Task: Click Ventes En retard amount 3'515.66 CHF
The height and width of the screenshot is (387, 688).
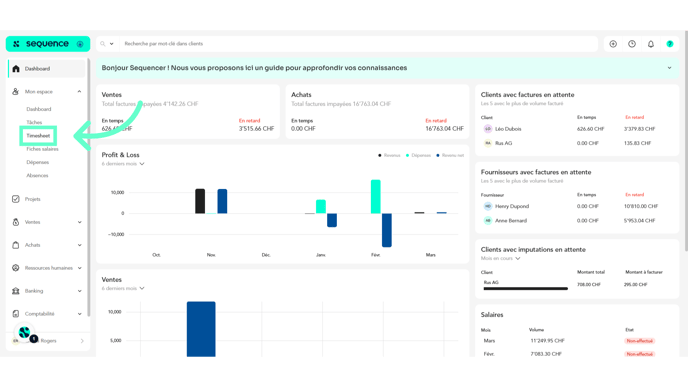Action: (256, 129)
